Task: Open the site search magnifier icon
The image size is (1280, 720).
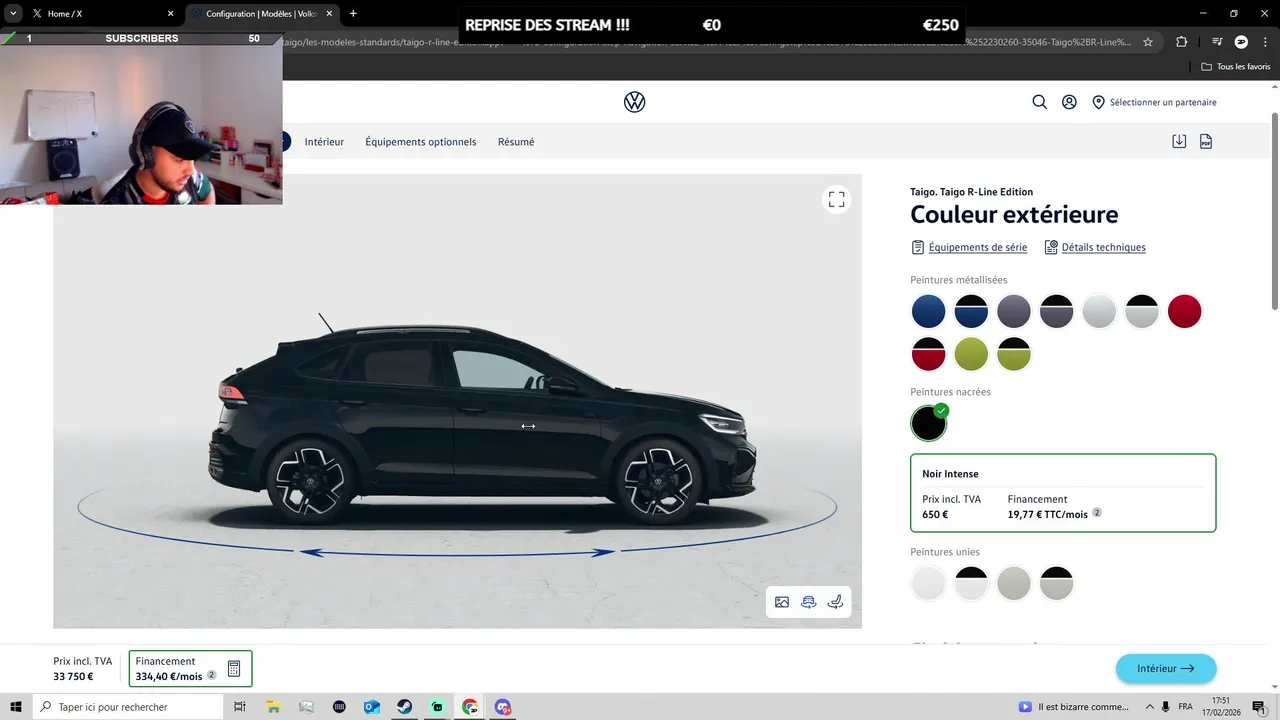Action: [x=1039, y=102]
